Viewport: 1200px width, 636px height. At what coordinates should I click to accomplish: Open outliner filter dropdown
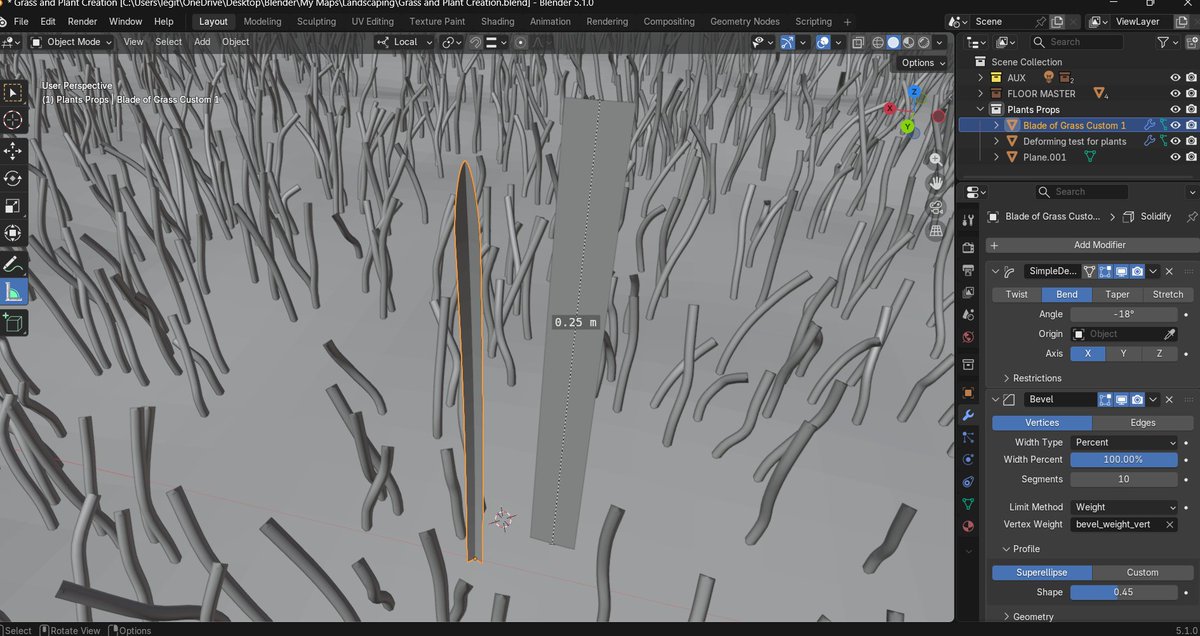(x=1166, y=42)
